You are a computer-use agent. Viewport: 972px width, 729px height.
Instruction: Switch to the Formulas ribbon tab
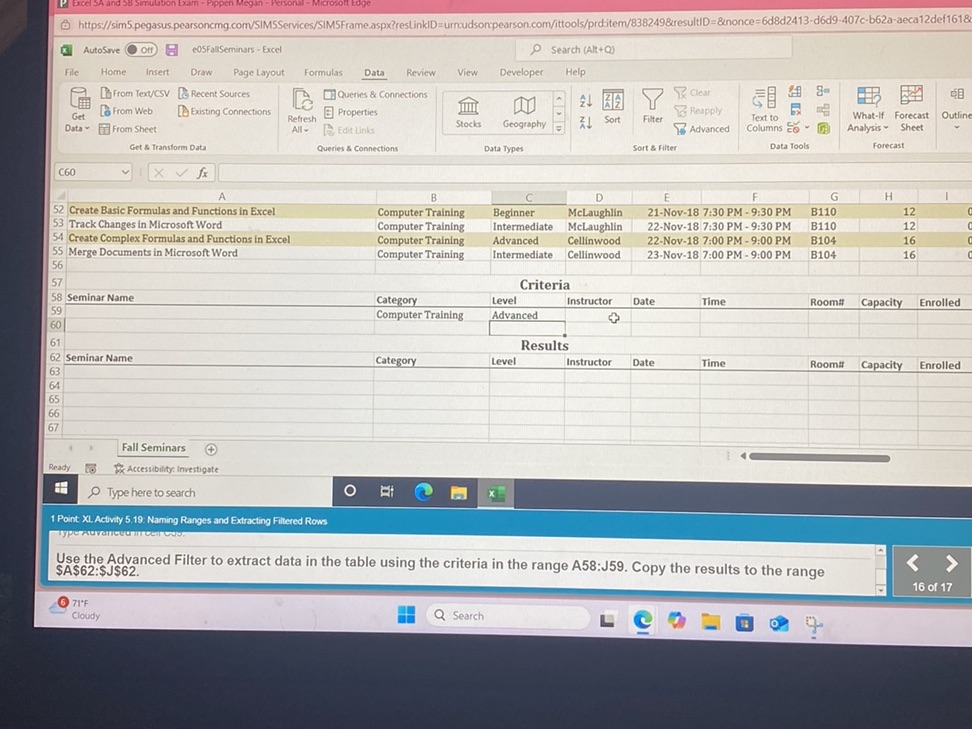(x=323, y=71)
